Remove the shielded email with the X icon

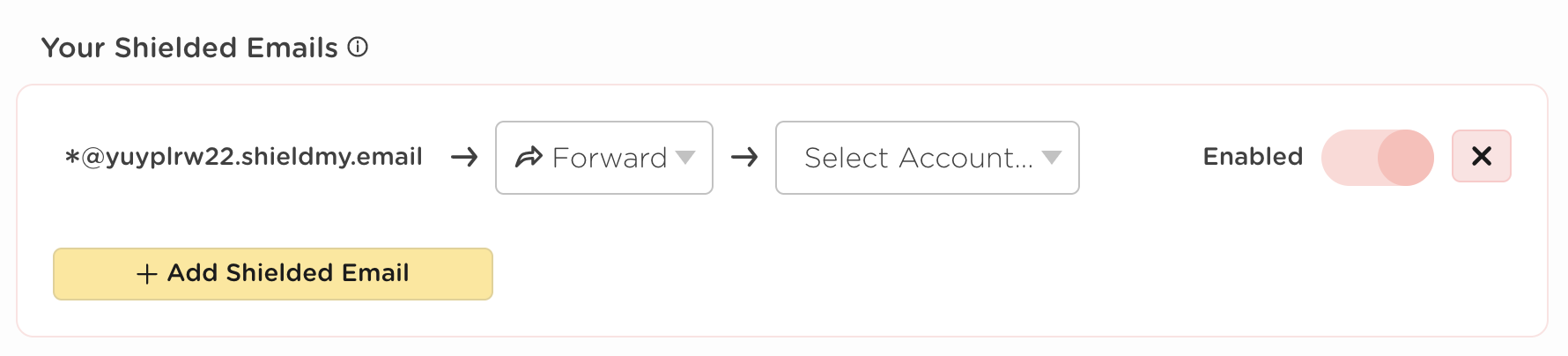1482,156
